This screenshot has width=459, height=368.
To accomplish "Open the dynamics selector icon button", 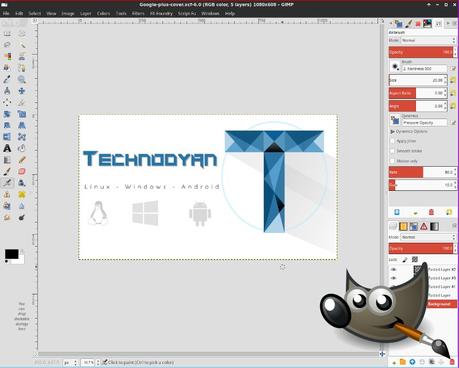I will pyautogui.click(x=395, y=120).
